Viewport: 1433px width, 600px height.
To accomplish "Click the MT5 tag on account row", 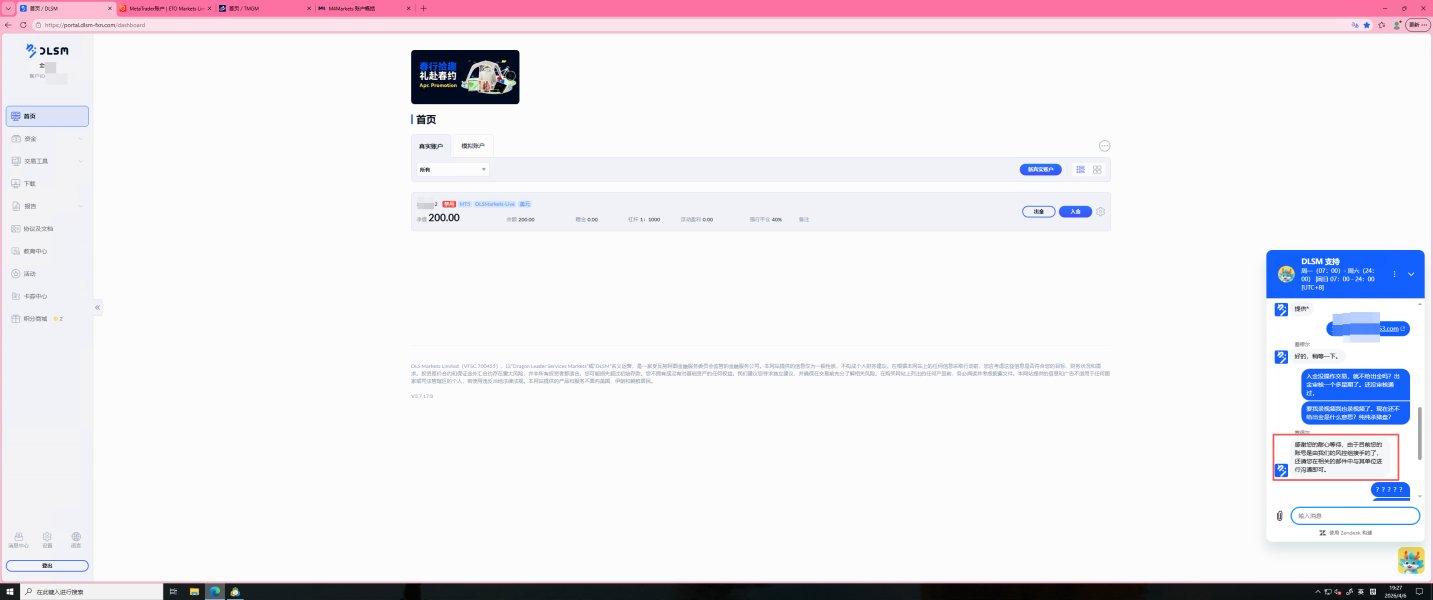I will 465,203.
